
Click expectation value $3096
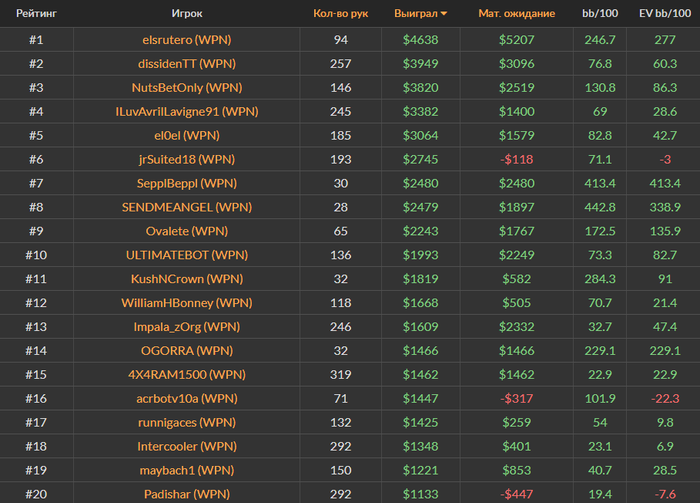(x=517, y=64)
